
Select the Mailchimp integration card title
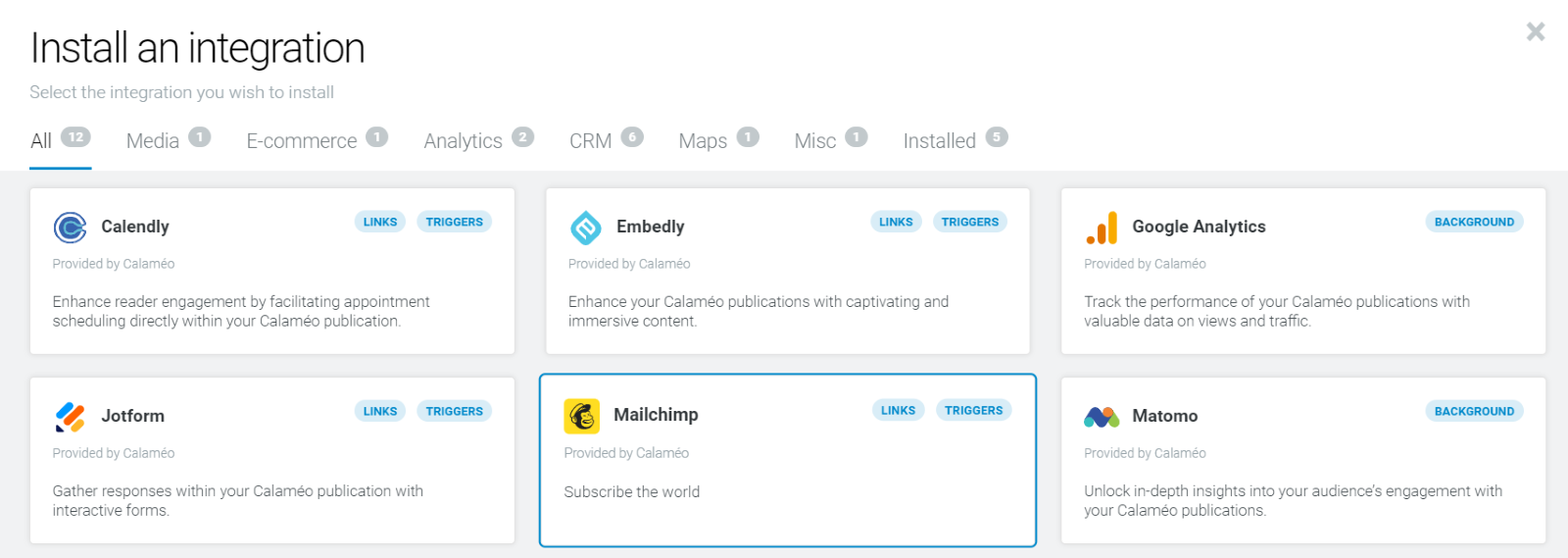pyautogui.click(x=656, y=415)
